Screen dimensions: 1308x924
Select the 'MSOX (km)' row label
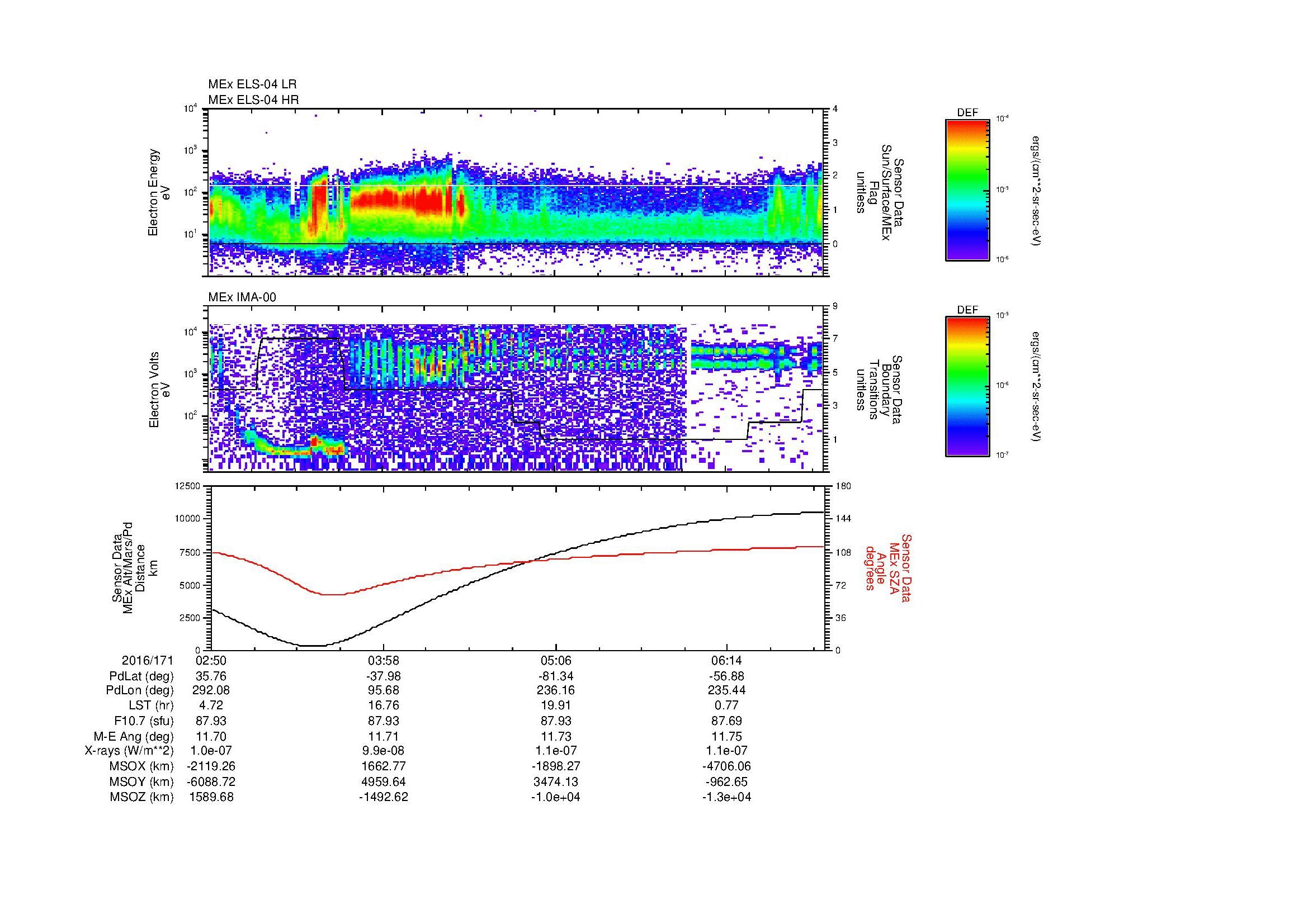point(142,766)
